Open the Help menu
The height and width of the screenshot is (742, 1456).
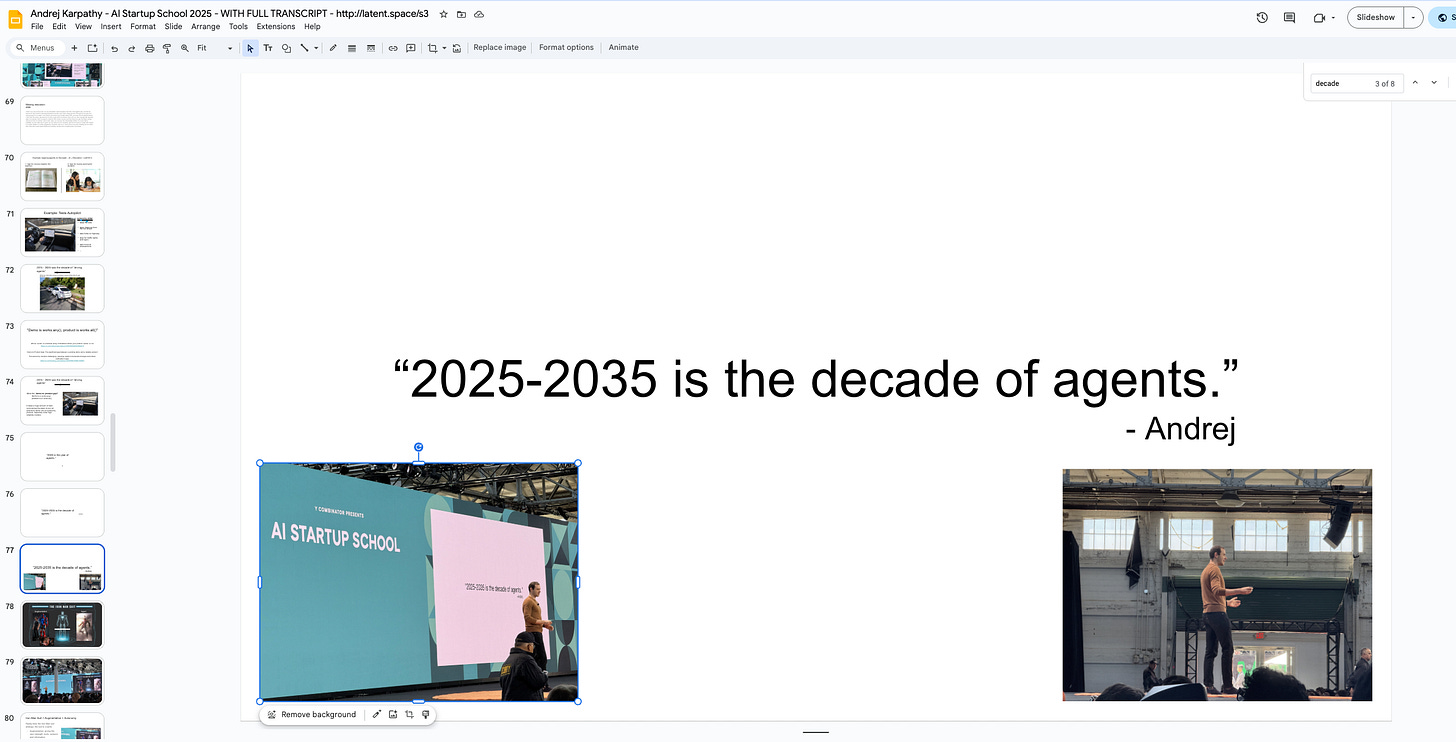(312, 27)
